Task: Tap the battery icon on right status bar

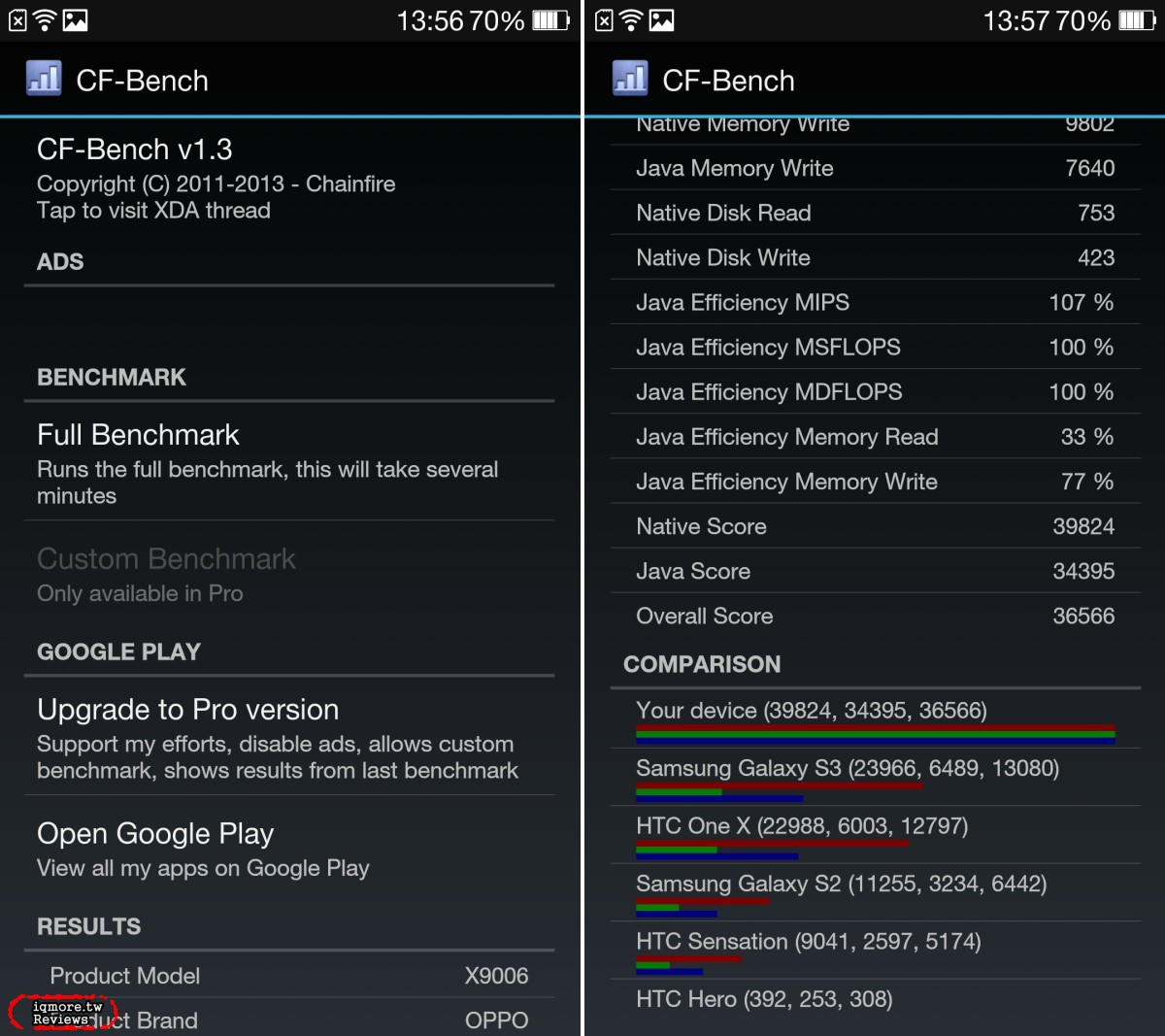Action: [x=1137, y=20]
